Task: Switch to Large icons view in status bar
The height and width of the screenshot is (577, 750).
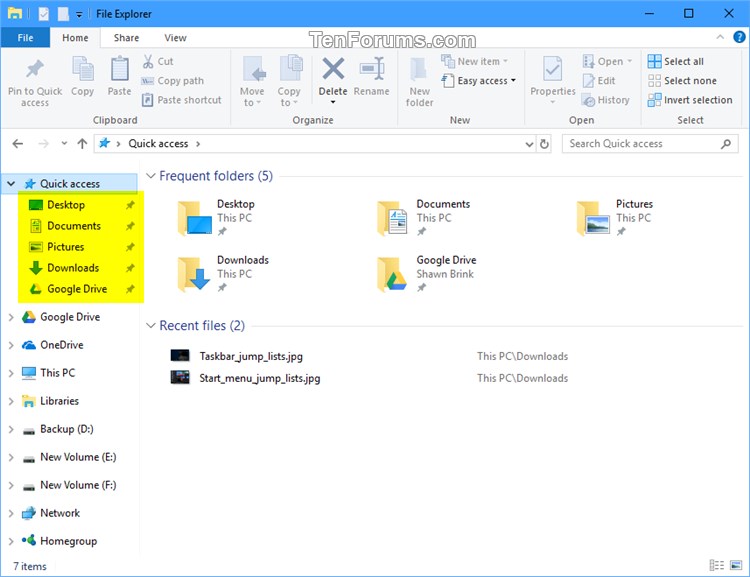Action: click(736, 566)
